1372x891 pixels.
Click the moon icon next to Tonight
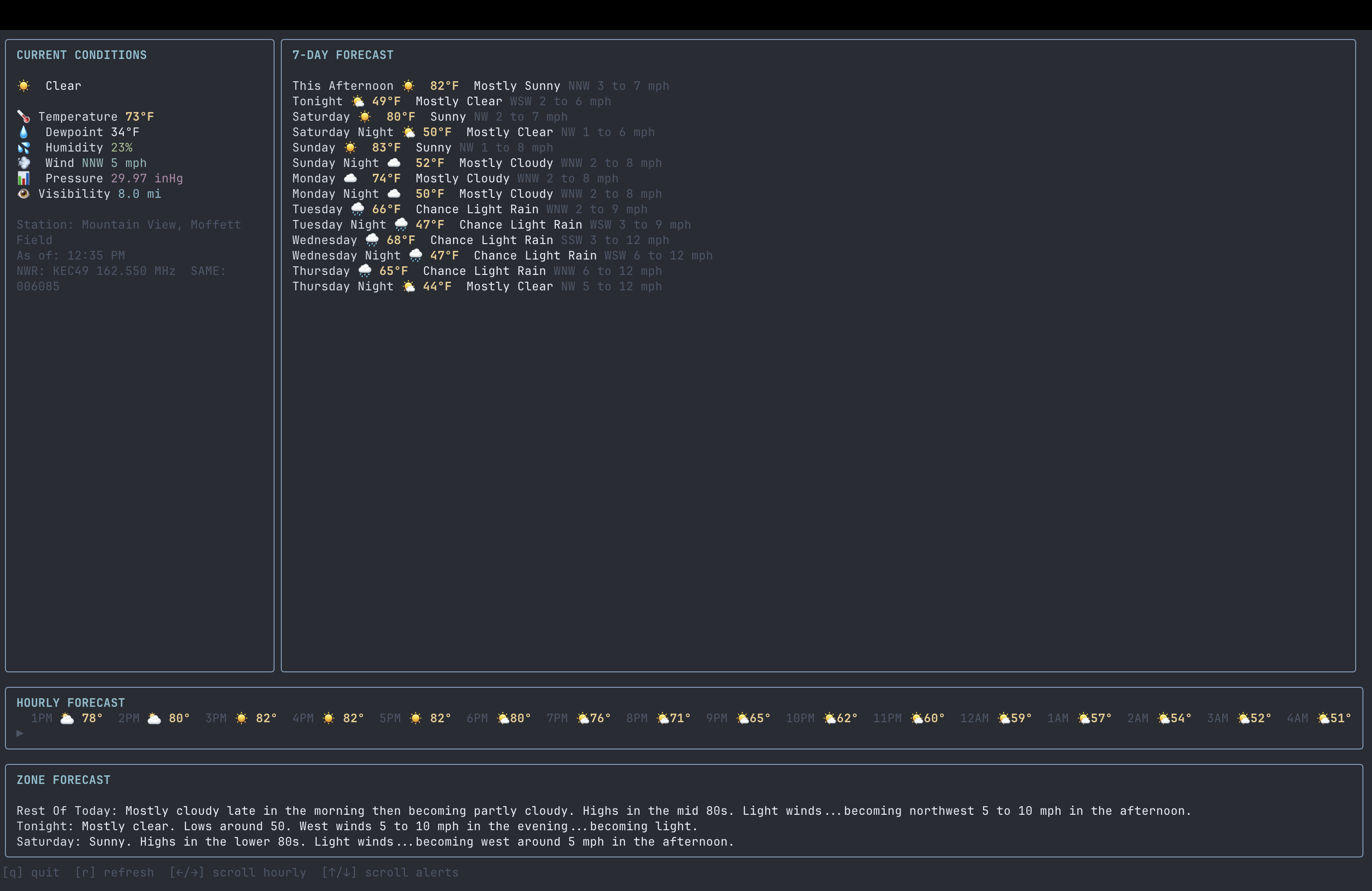tap(358, 101)
